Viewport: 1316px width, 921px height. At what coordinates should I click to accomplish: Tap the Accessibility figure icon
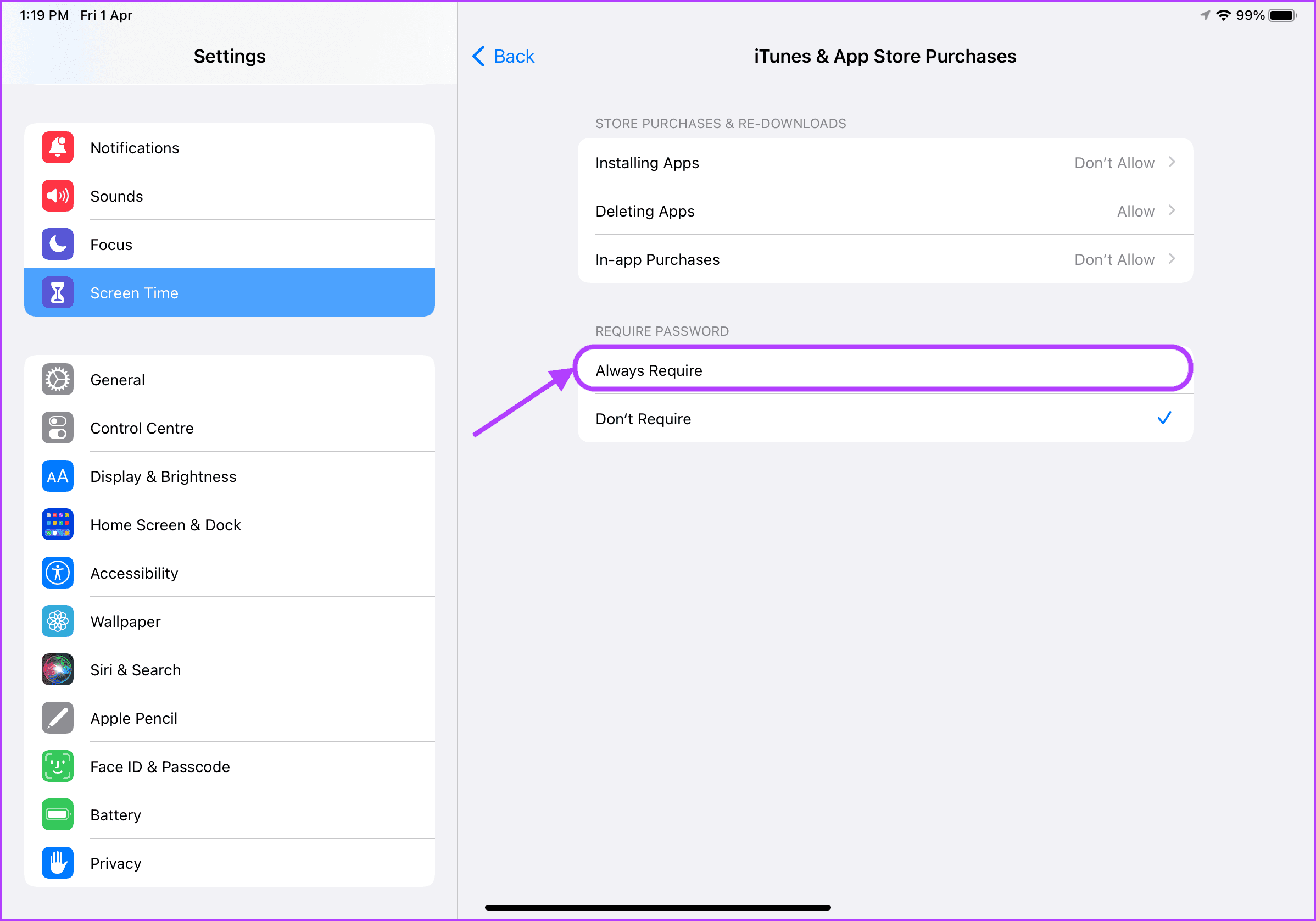pyautogui.click(x=57, y=573)
